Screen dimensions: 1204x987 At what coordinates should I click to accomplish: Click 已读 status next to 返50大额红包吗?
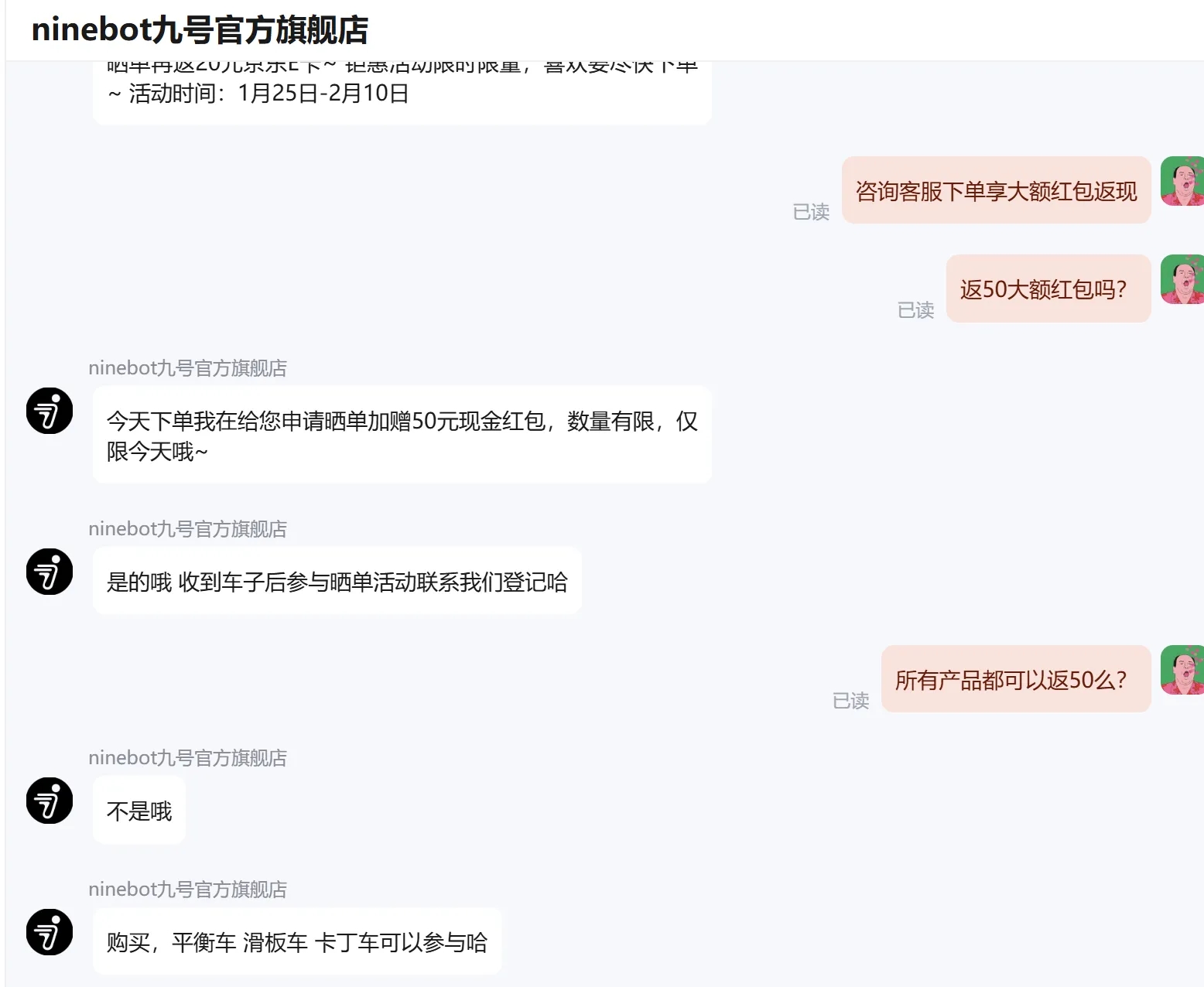point(915,309)
